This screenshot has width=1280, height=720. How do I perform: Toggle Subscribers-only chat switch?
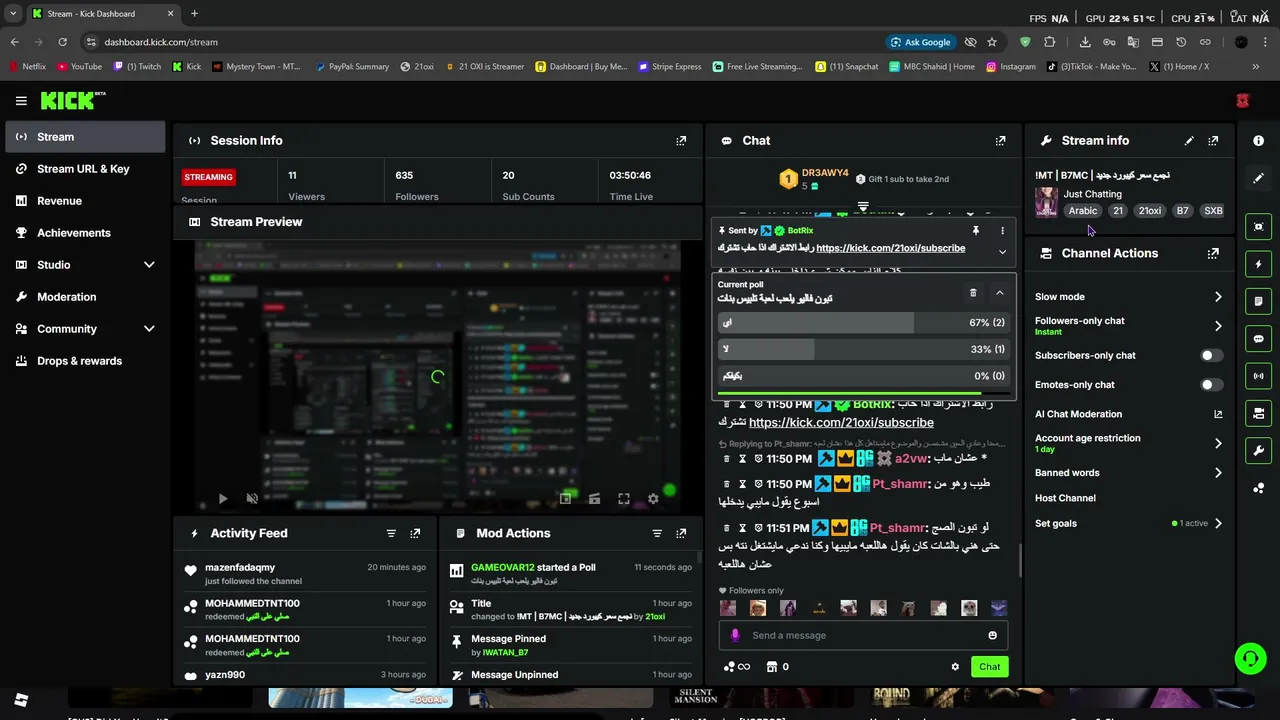coord(1211,355)
